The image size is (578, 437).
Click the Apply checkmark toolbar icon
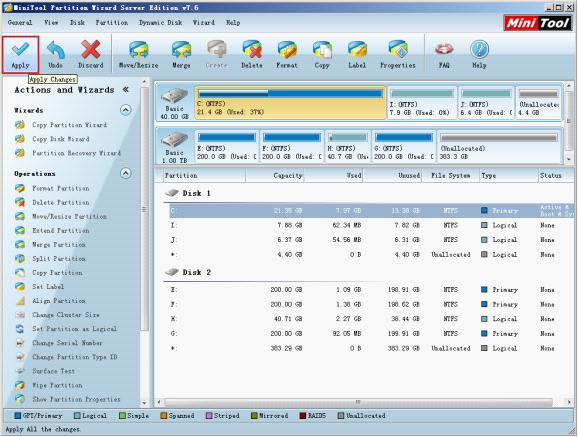tap(20, 50)
